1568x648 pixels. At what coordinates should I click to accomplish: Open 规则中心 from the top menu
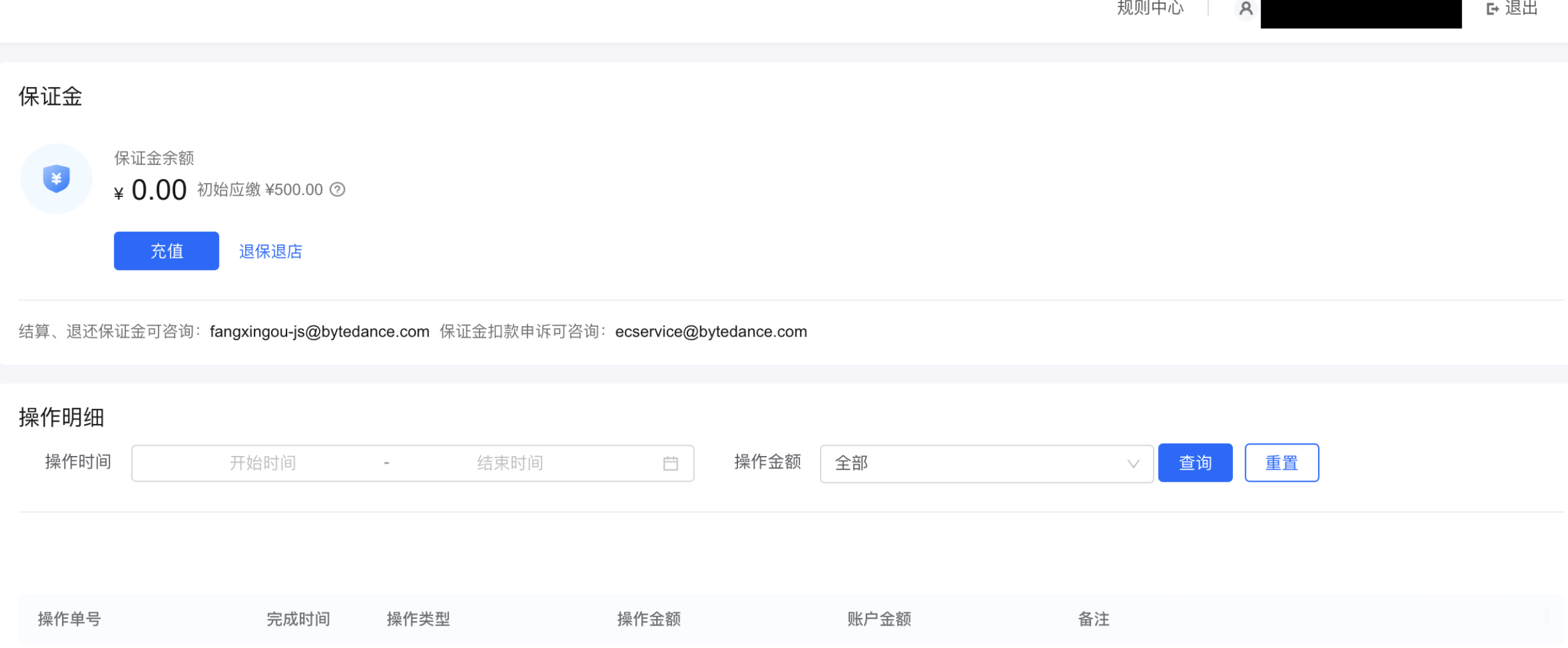click(x=1150, y=8)
